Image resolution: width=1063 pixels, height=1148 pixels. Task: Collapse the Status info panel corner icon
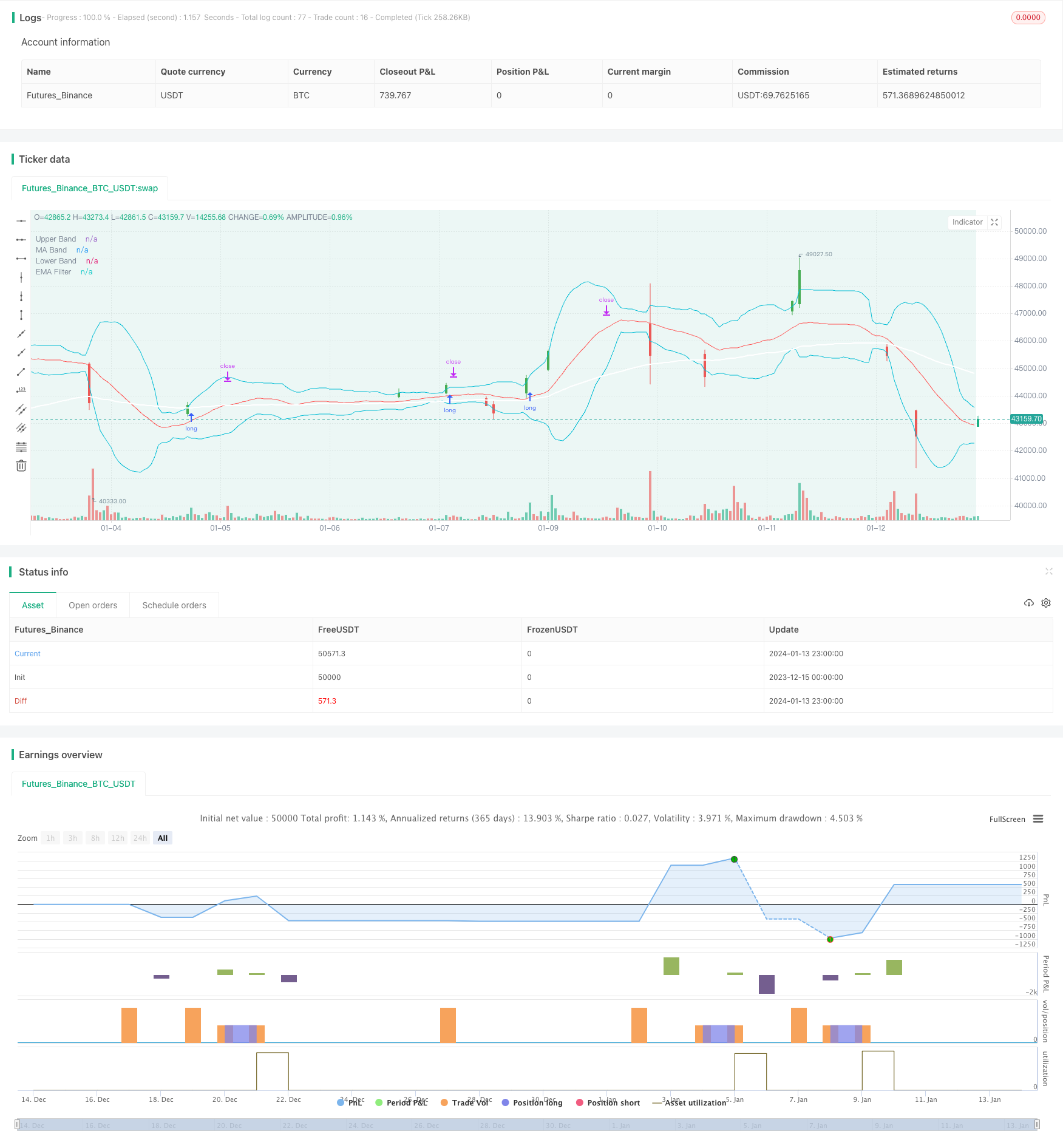pos(1048,571)
